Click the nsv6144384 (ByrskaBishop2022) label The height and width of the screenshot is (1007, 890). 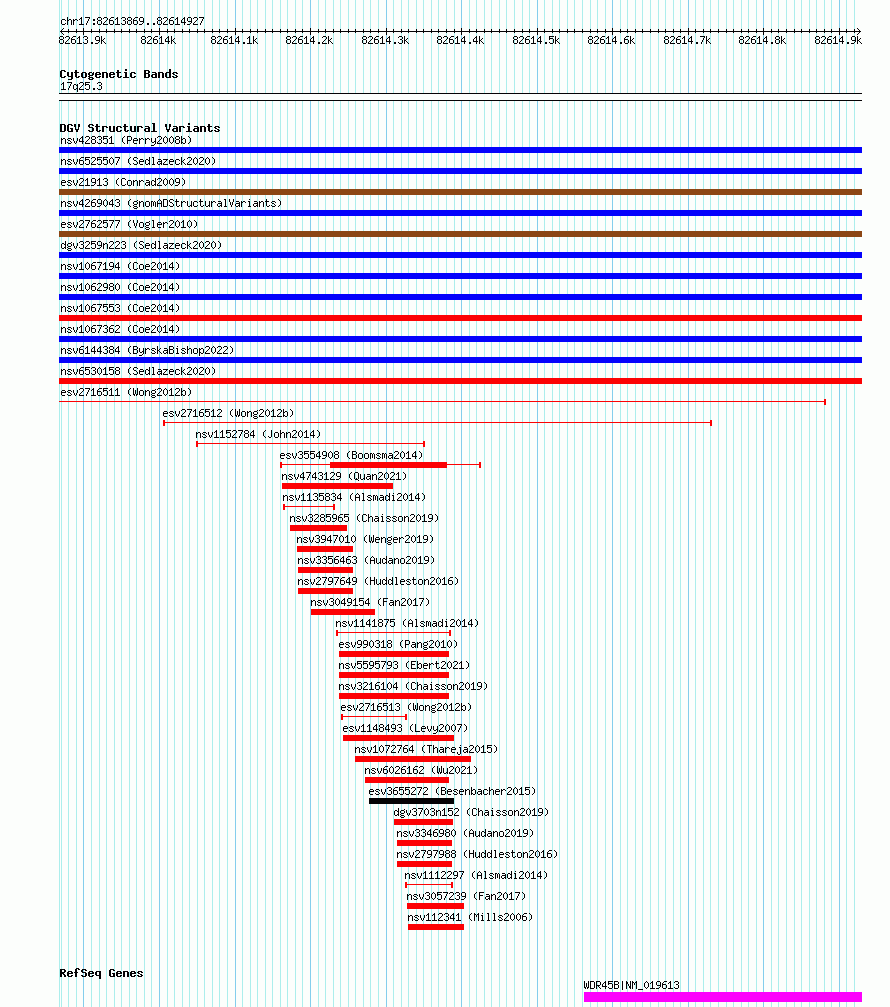147,350
